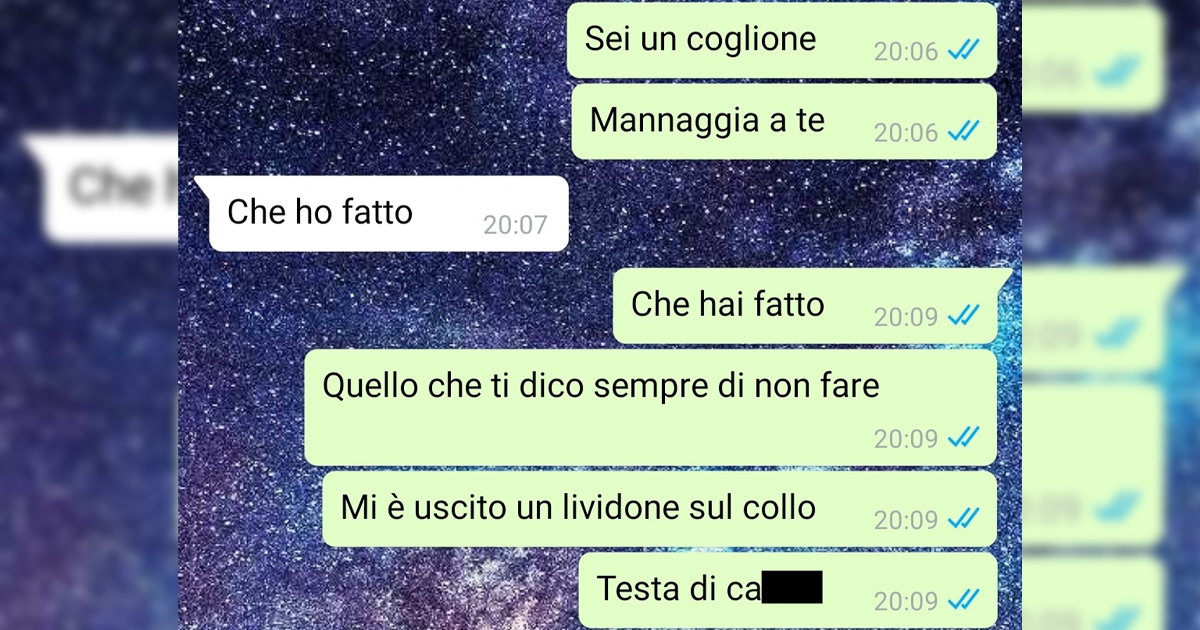Tap the 'Testa di ca' message bubble
The height and width of the screenshot is (630, 1200).
[x=788, y=590]
